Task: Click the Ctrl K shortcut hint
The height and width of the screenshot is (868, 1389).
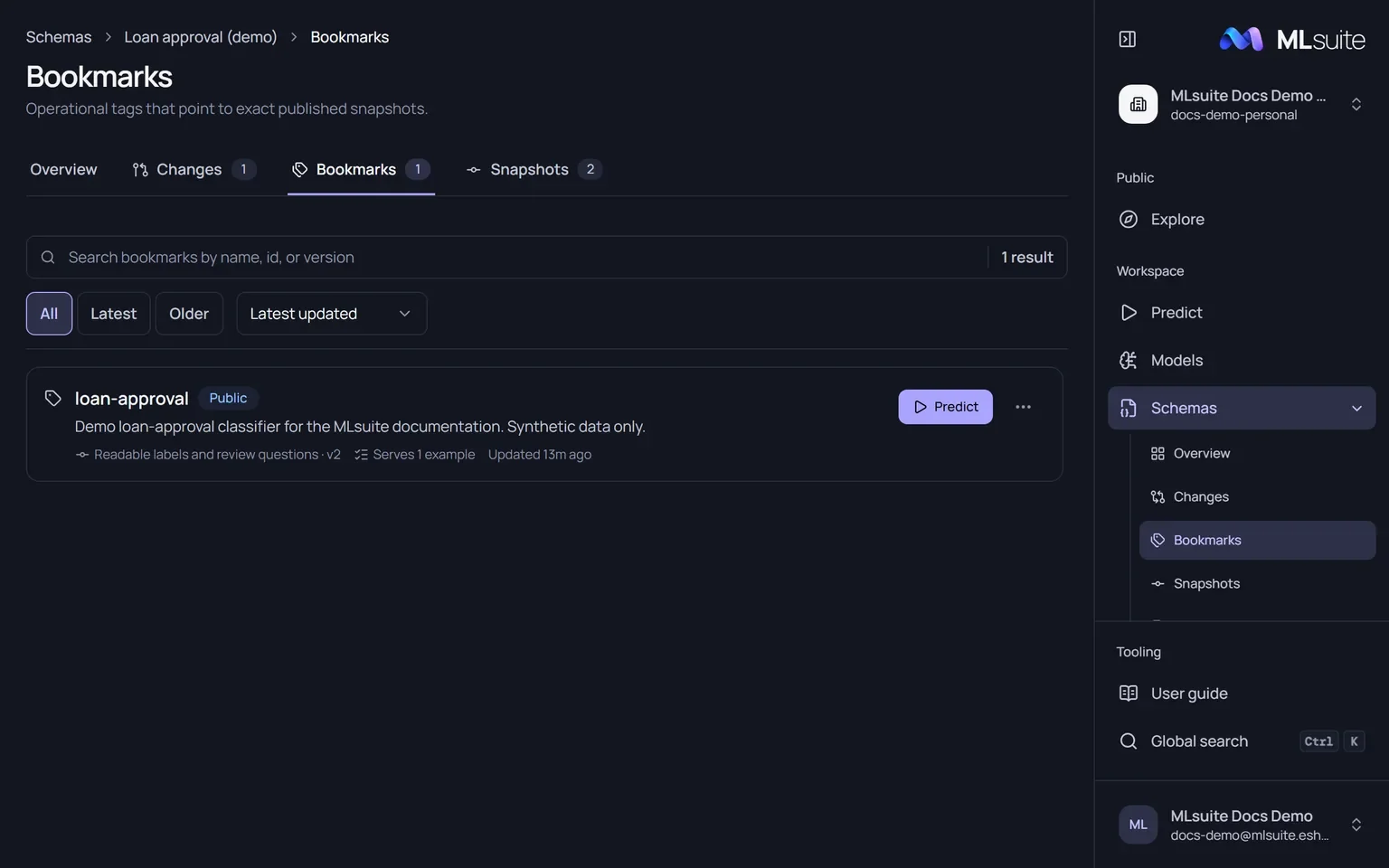Action: [1332, 741]
